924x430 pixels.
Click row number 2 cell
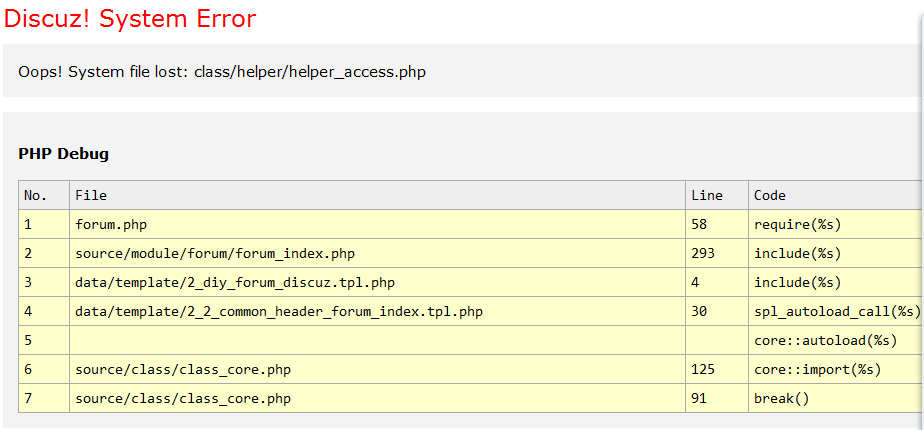click(44, 253)
